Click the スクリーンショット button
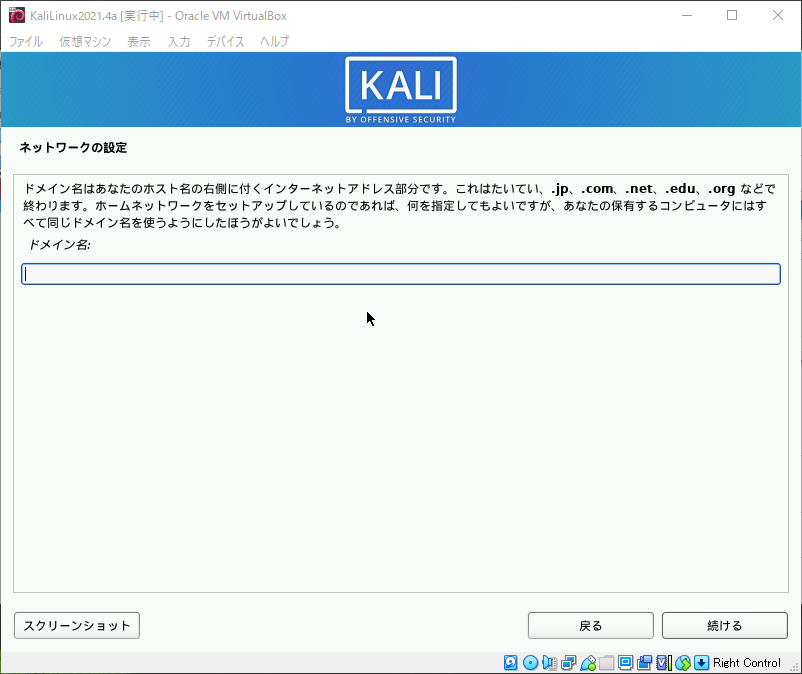802x674 pixels. 77,625
